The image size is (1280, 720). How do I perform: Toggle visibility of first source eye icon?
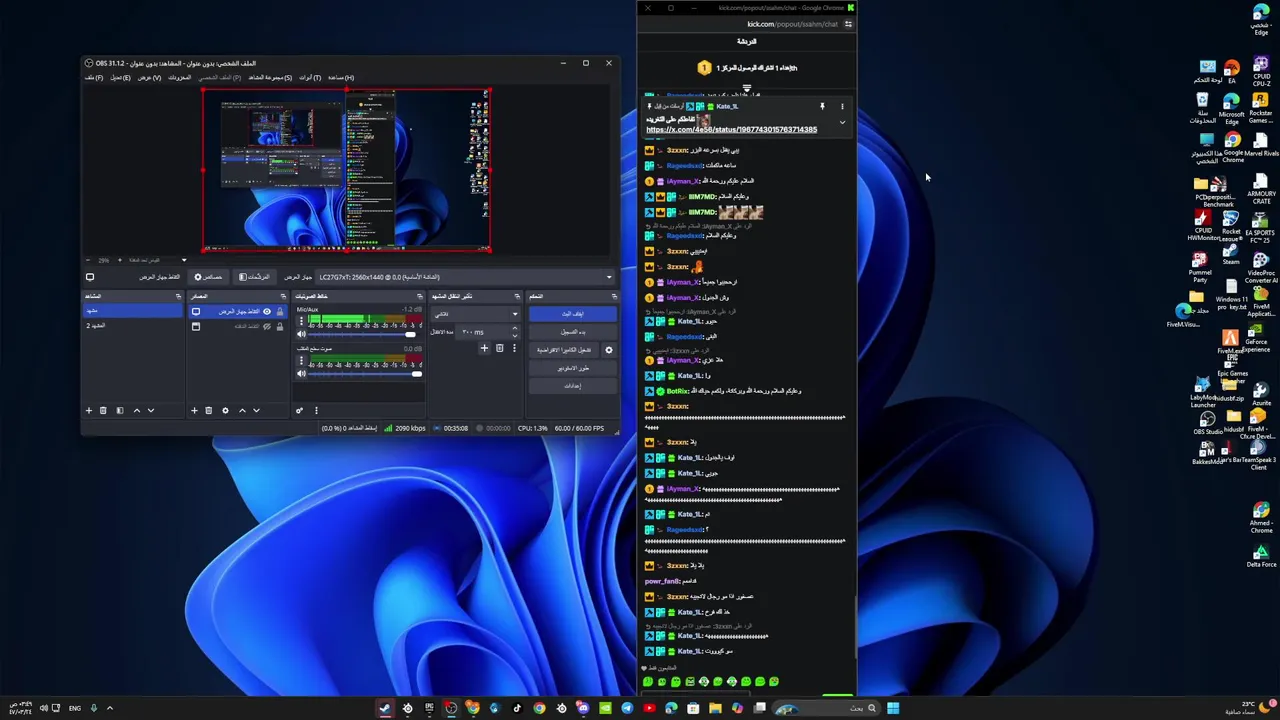click(267, 311)
